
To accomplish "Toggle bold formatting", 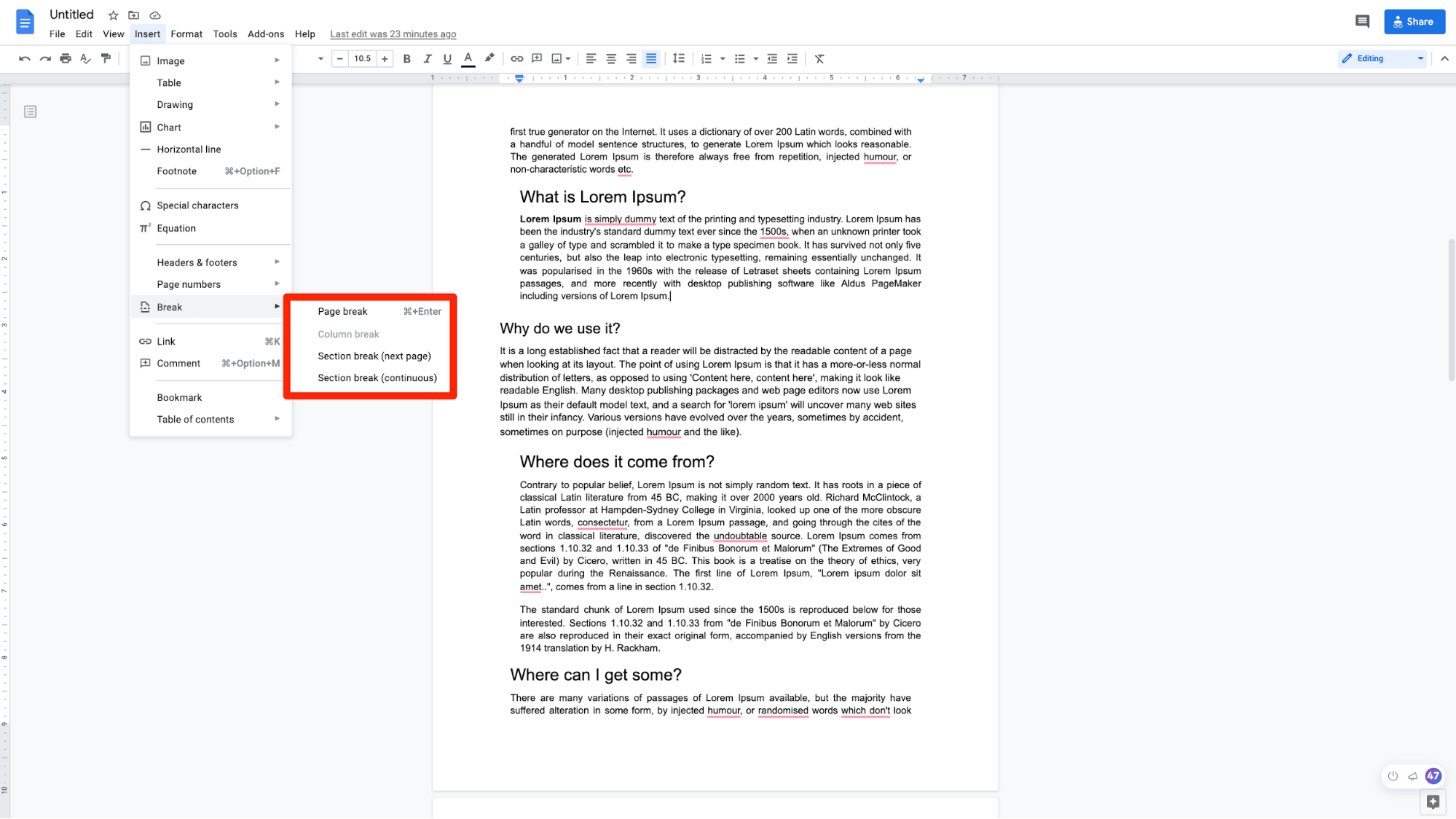I will (406, 58).
